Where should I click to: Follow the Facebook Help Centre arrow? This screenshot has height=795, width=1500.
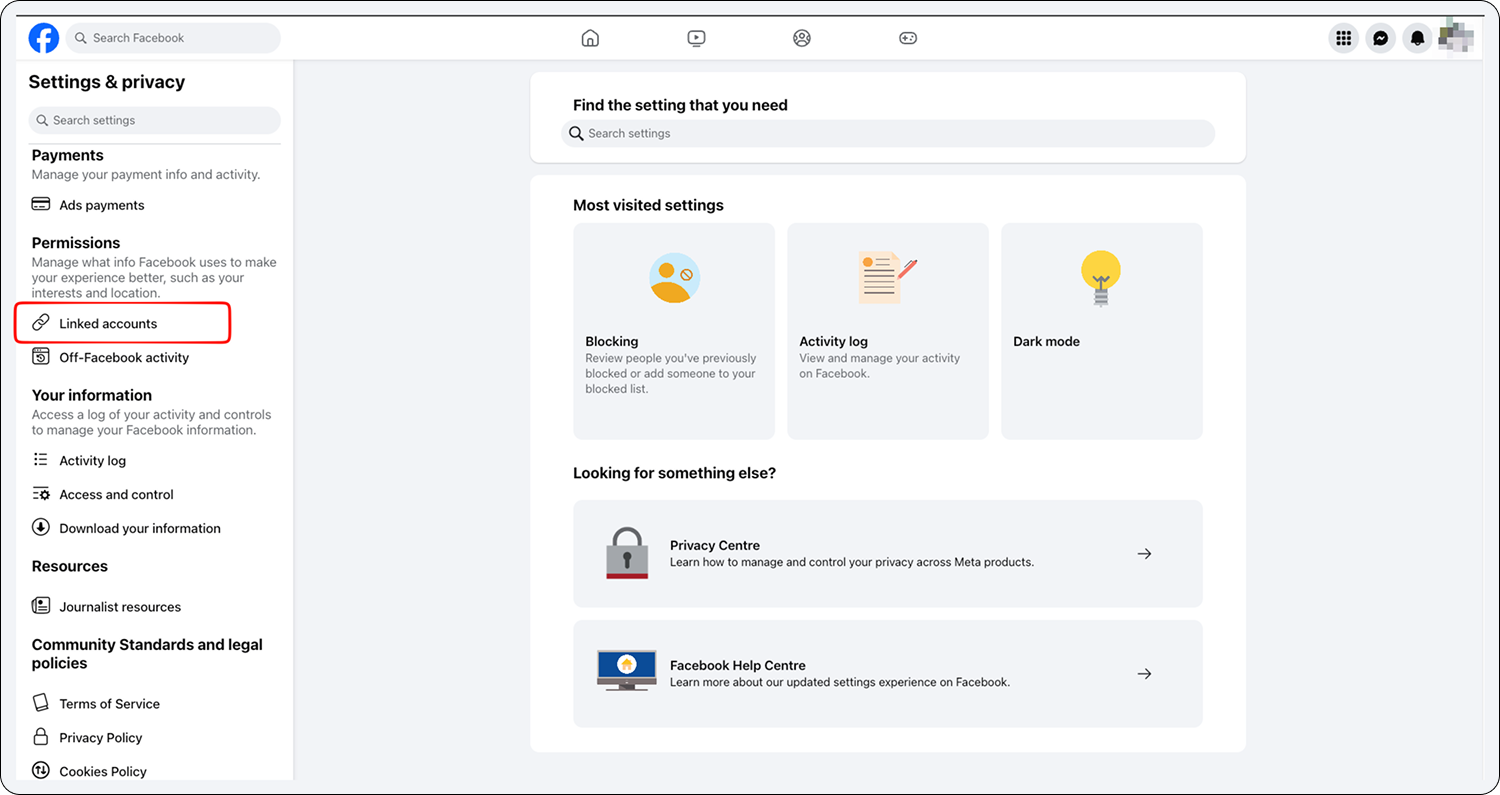coord(1145,673)
